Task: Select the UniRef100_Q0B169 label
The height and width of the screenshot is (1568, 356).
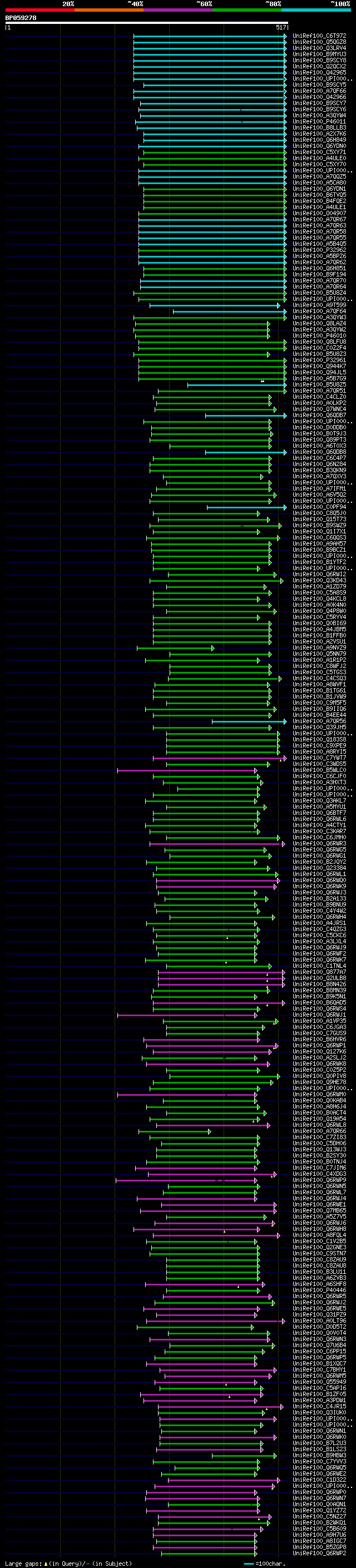Action: (x=319, y=624)
